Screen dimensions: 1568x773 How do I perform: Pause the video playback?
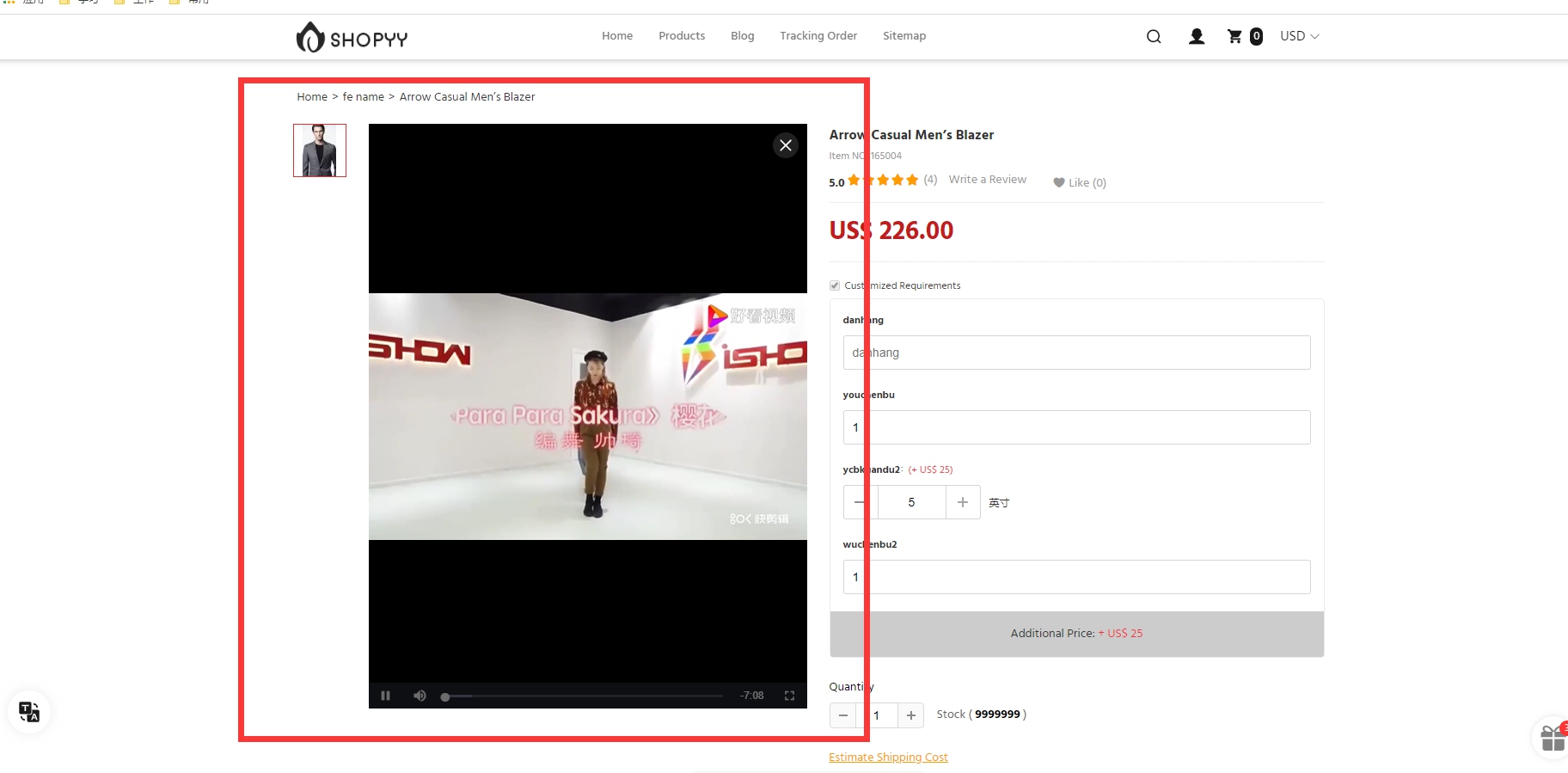pos(385,696)
